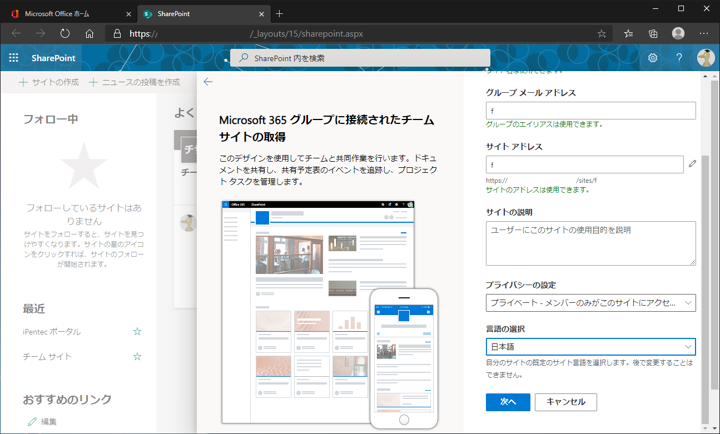
Task: Click the フォロー中 heading
Action: [51, 119]
